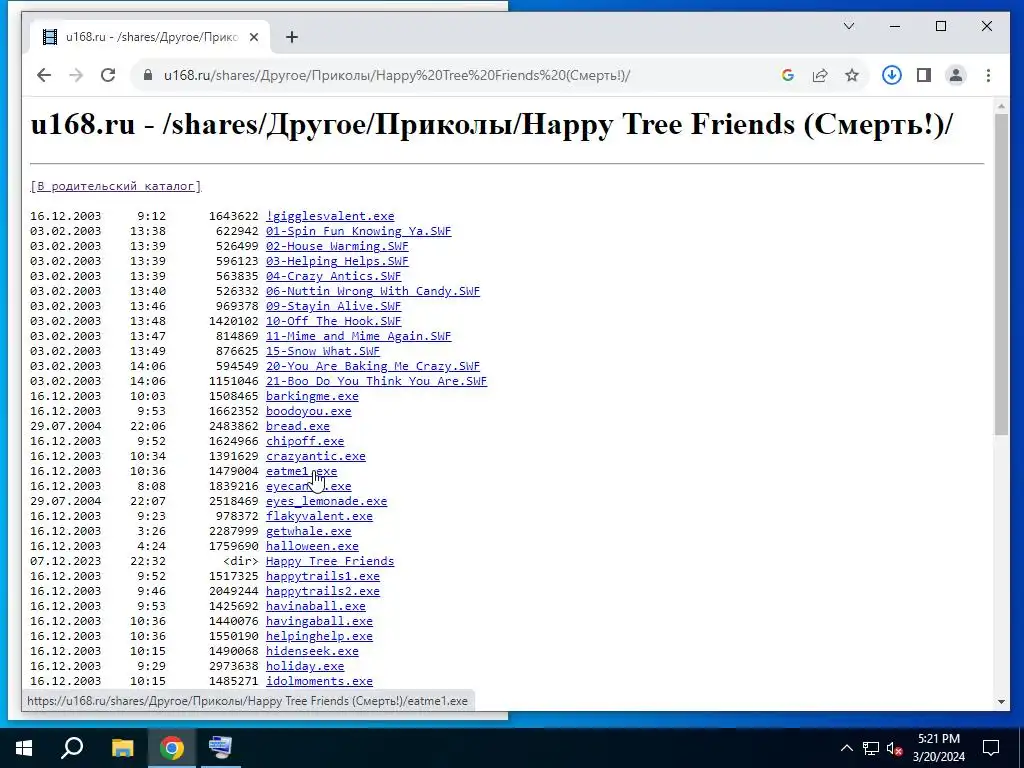1024x768 pixels.
Task: Download chipoff.exe file
Action: 305,441
